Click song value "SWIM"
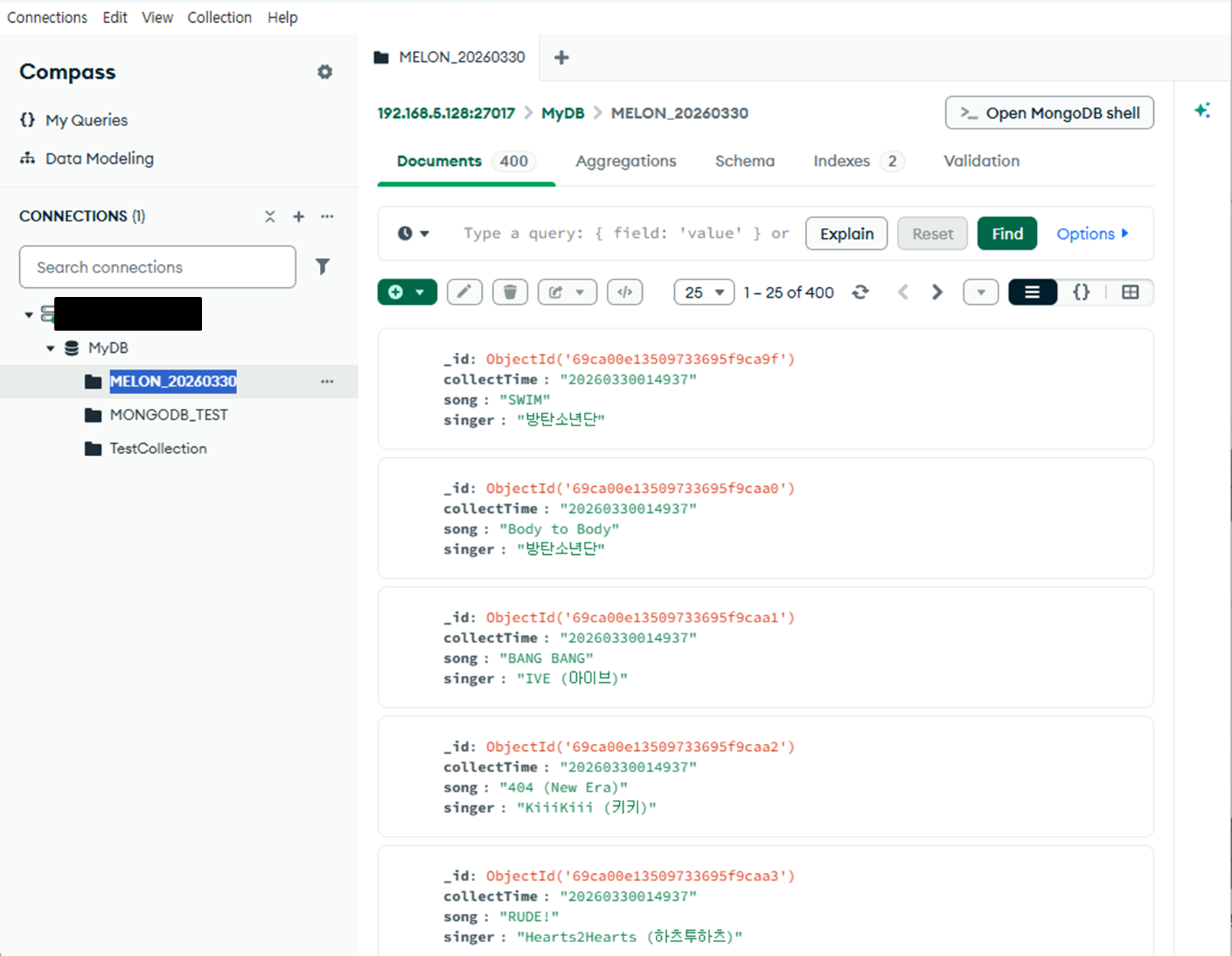The image size is (1232, 956). click(525, 400)
